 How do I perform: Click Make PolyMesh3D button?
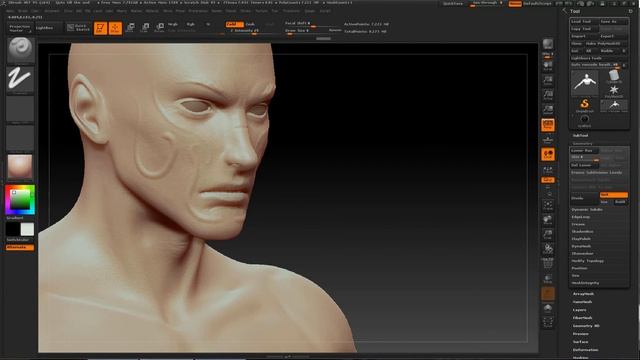606,44
